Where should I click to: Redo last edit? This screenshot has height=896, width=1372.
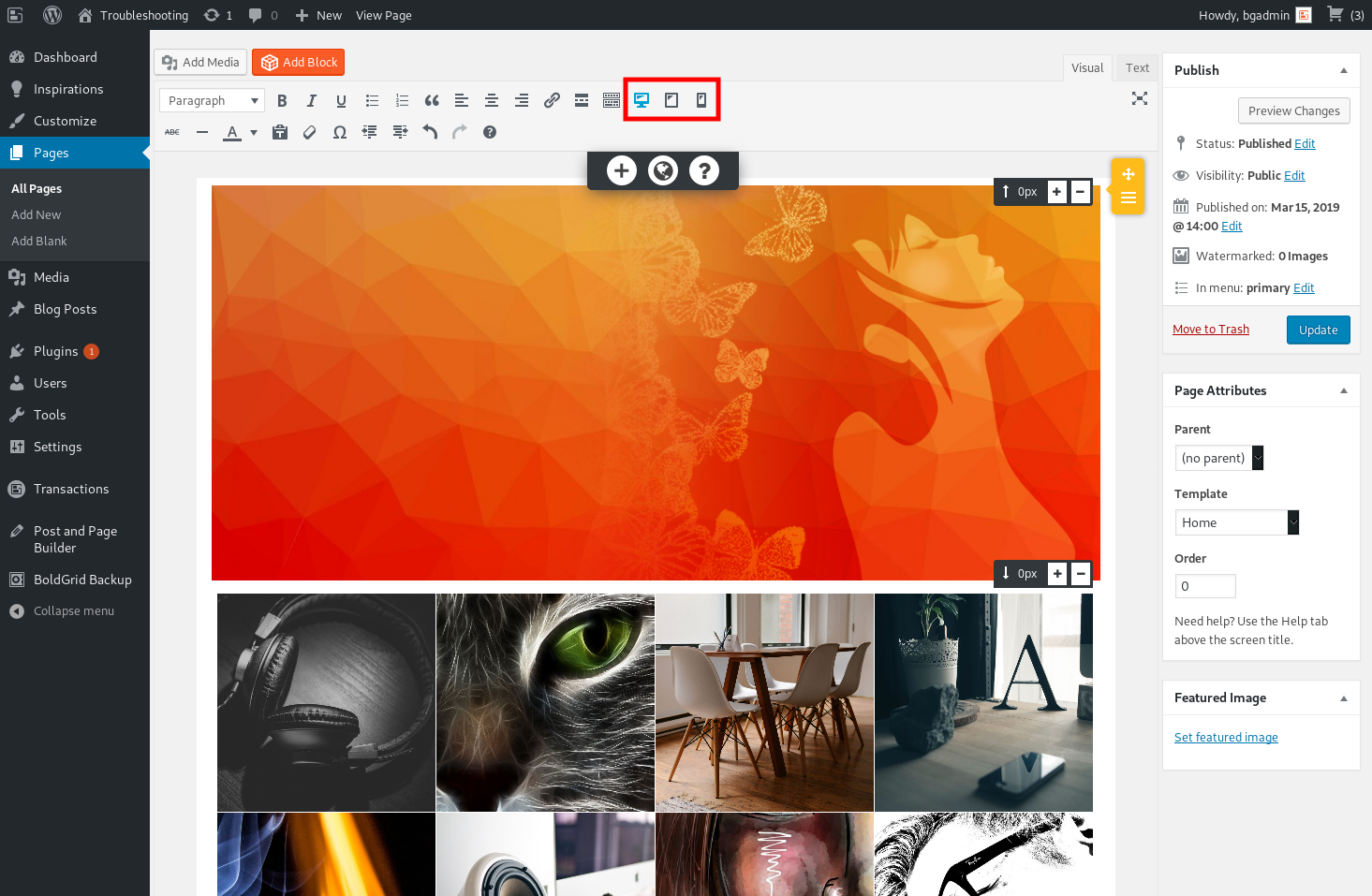coord(460,132)
